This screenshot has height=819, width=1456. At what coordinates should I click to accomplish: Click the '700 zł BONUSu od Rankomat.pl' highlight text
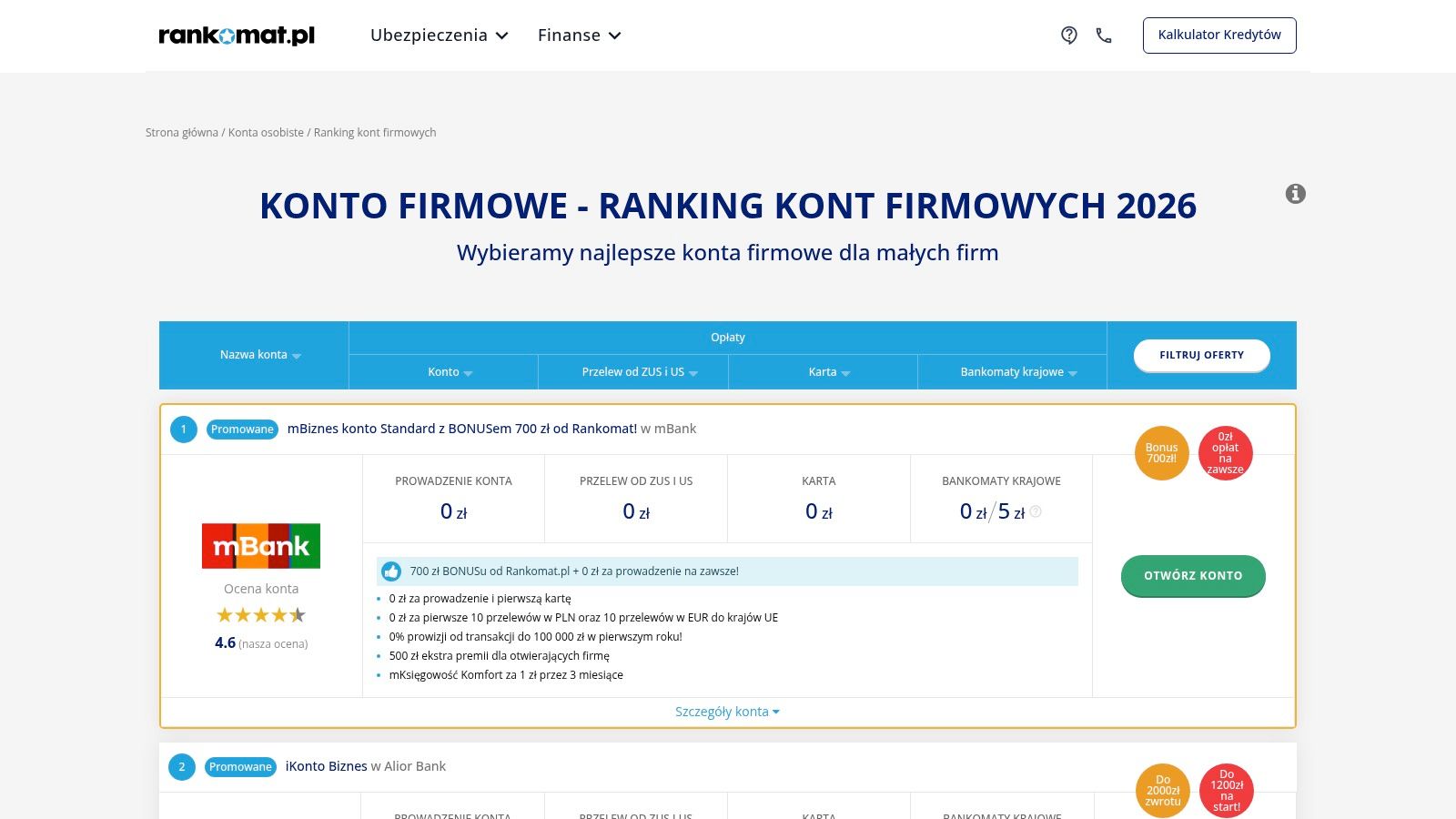(574, 571)
